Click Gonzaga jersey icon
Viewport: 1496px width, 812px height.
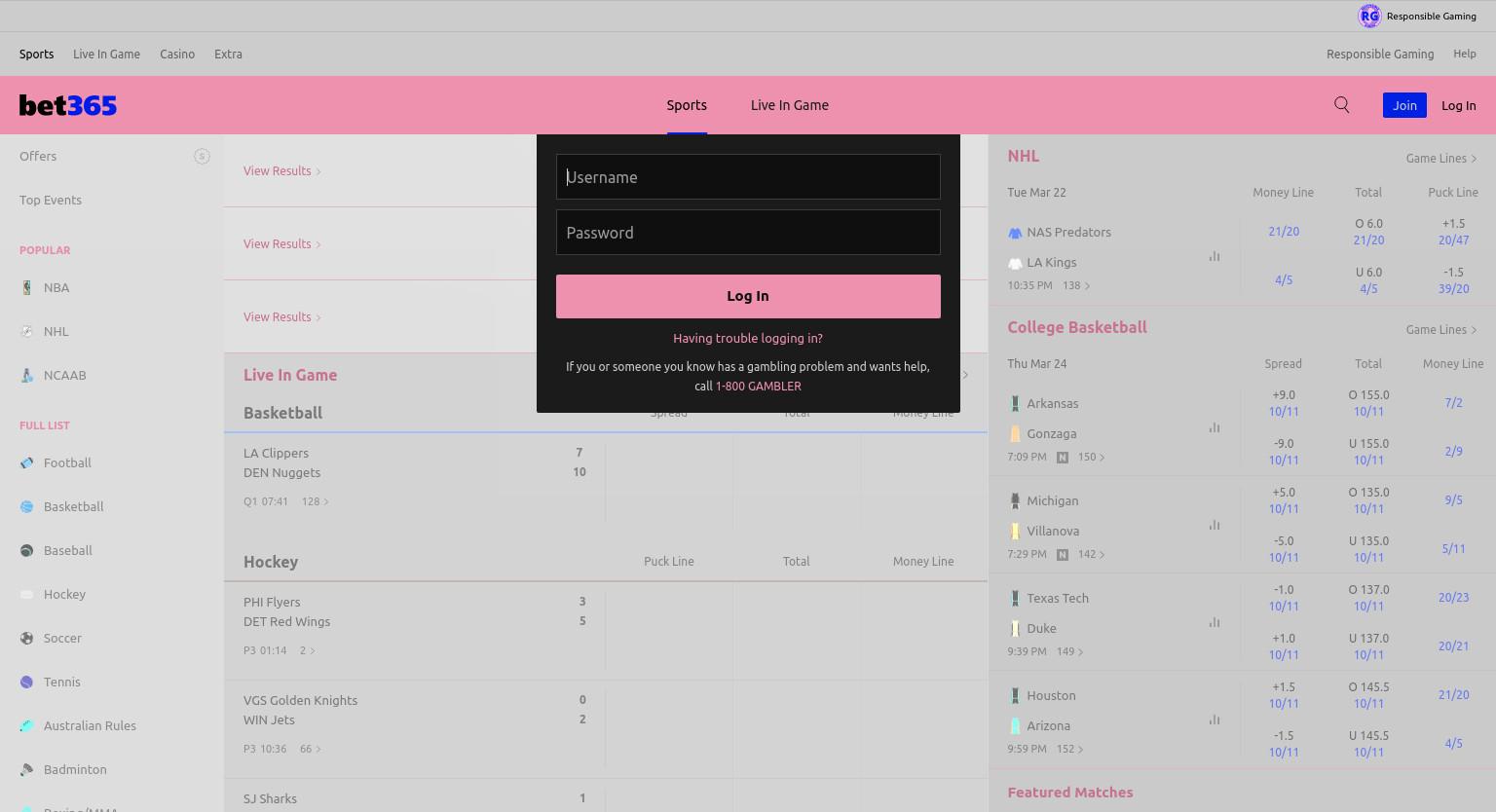[x=1015, y=433]
